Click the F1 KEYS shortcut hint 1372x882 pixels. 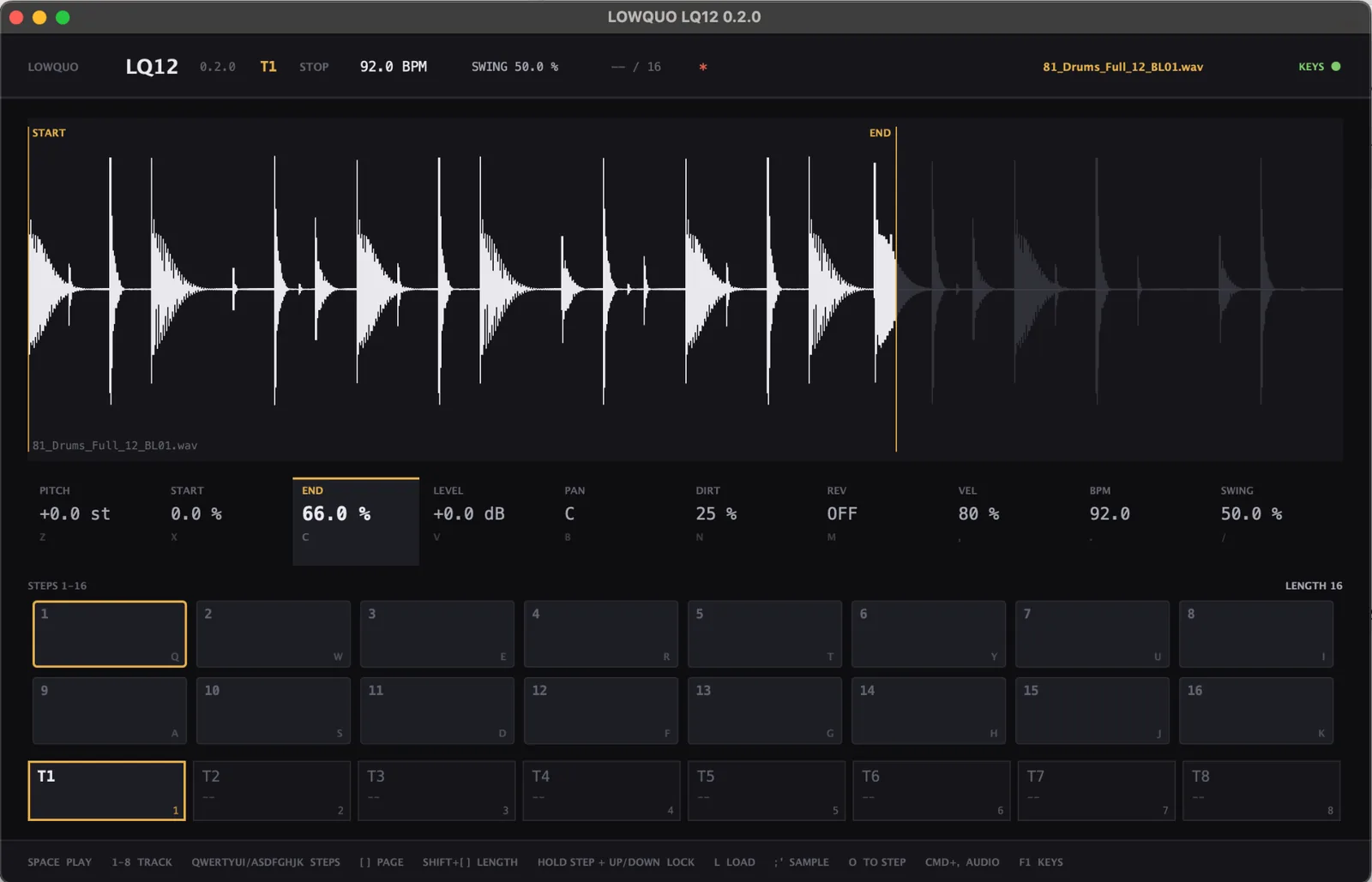(x=1041, y=862)
